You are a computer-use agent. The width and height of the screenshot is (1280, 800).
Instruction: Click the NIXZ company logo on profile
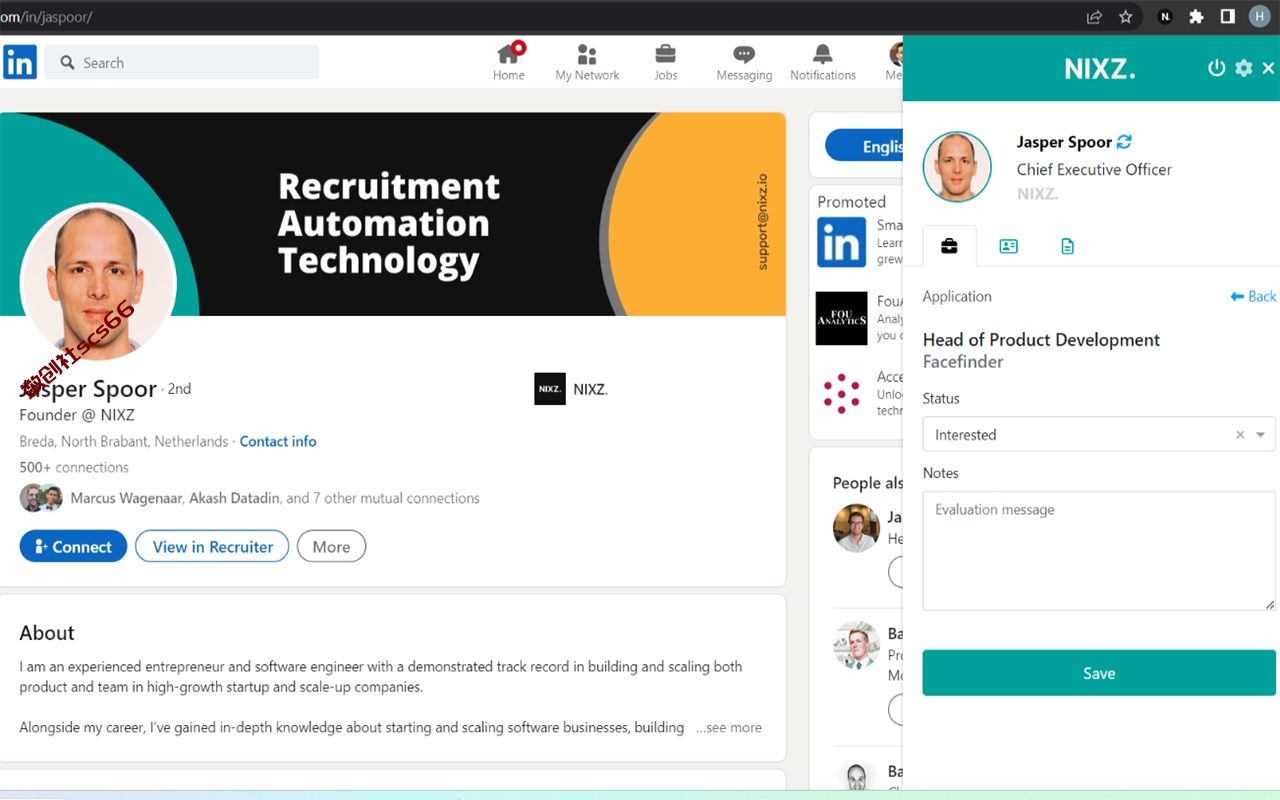click(550, 389)
